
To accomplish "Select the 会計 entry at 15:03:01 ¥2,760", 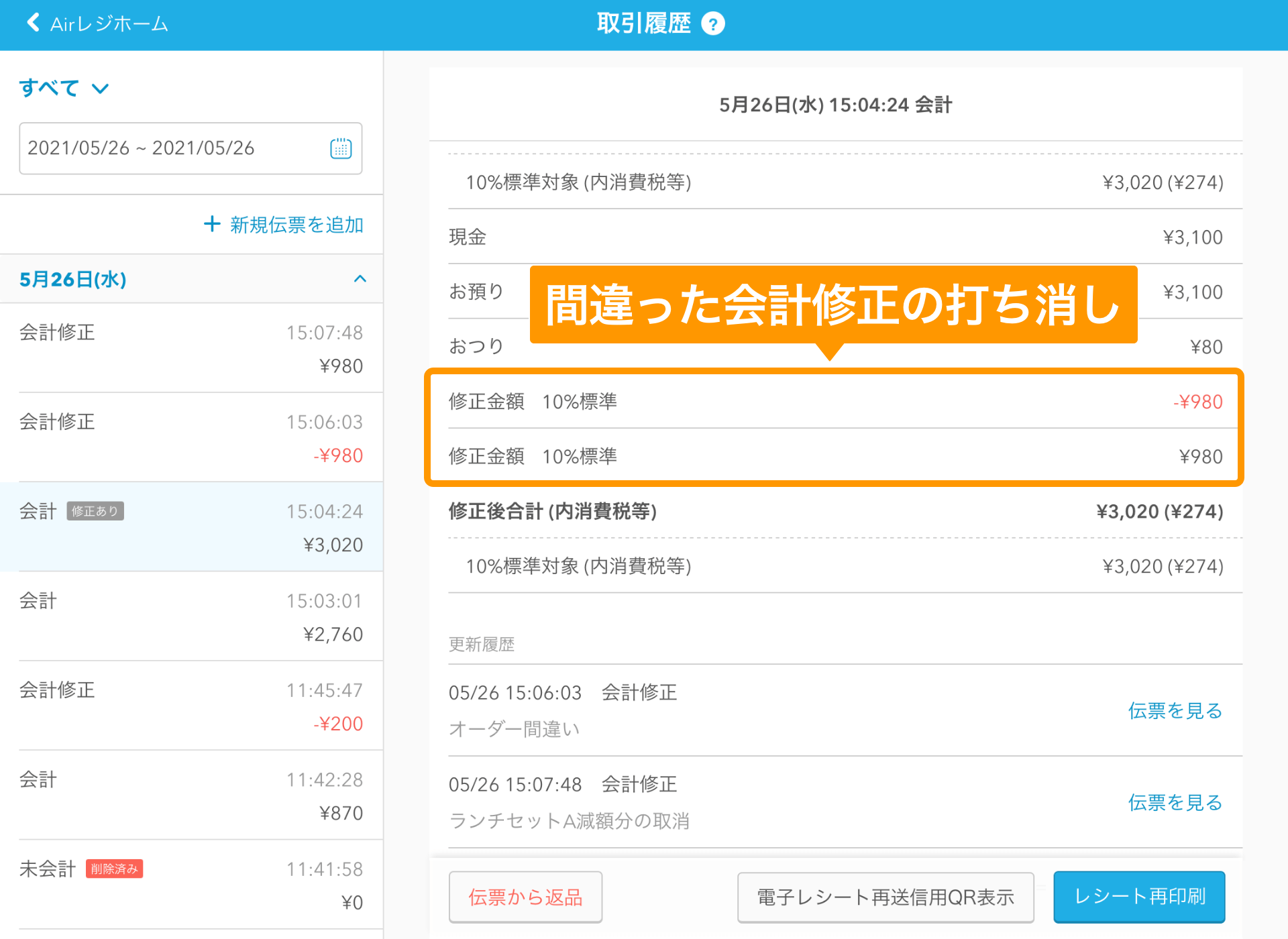I will (191, 616).
